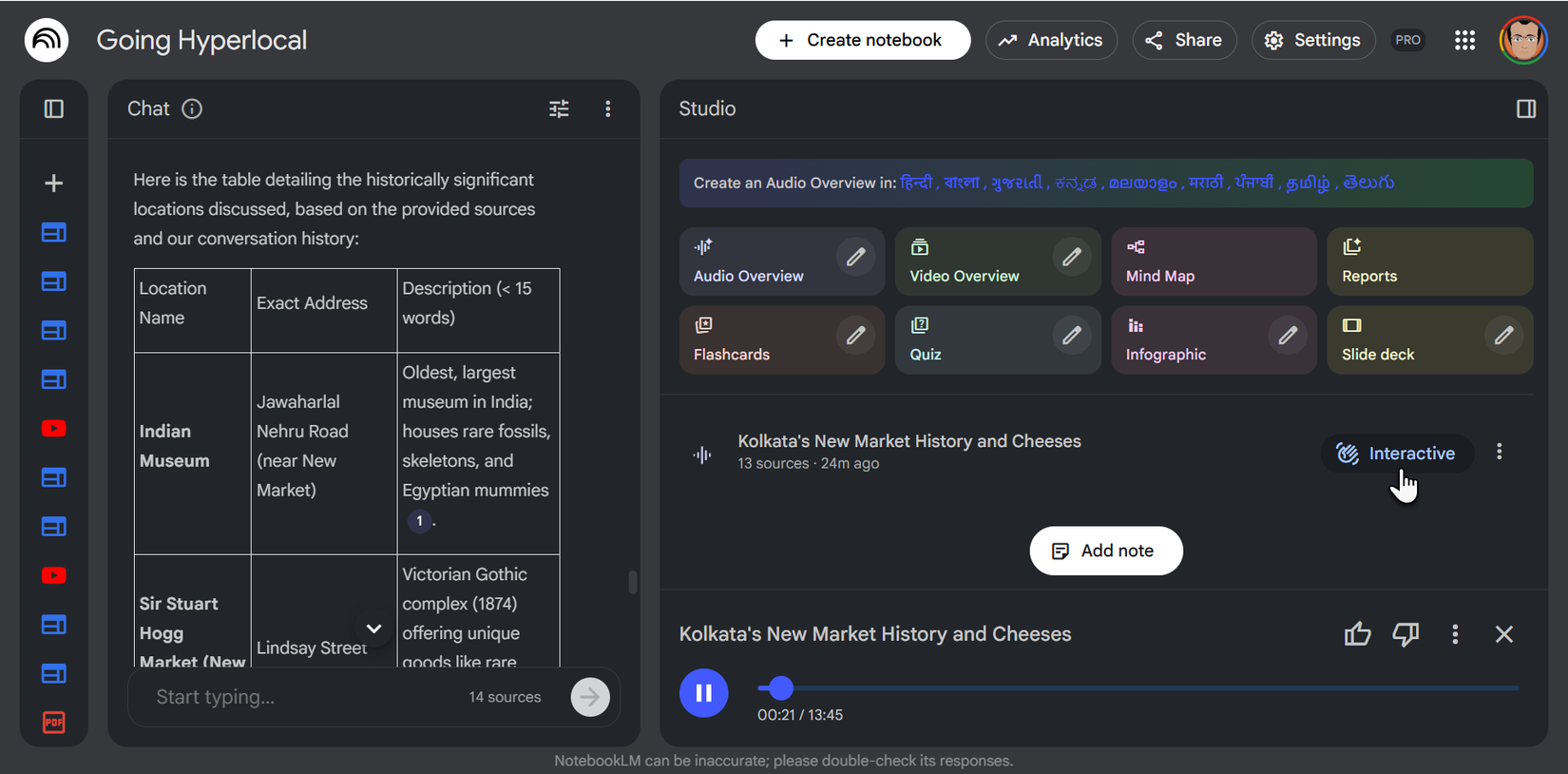This screenshot has height=774, width=1568.
Task: Open the first web source in sidebar
Action: [x=54, y=232]
